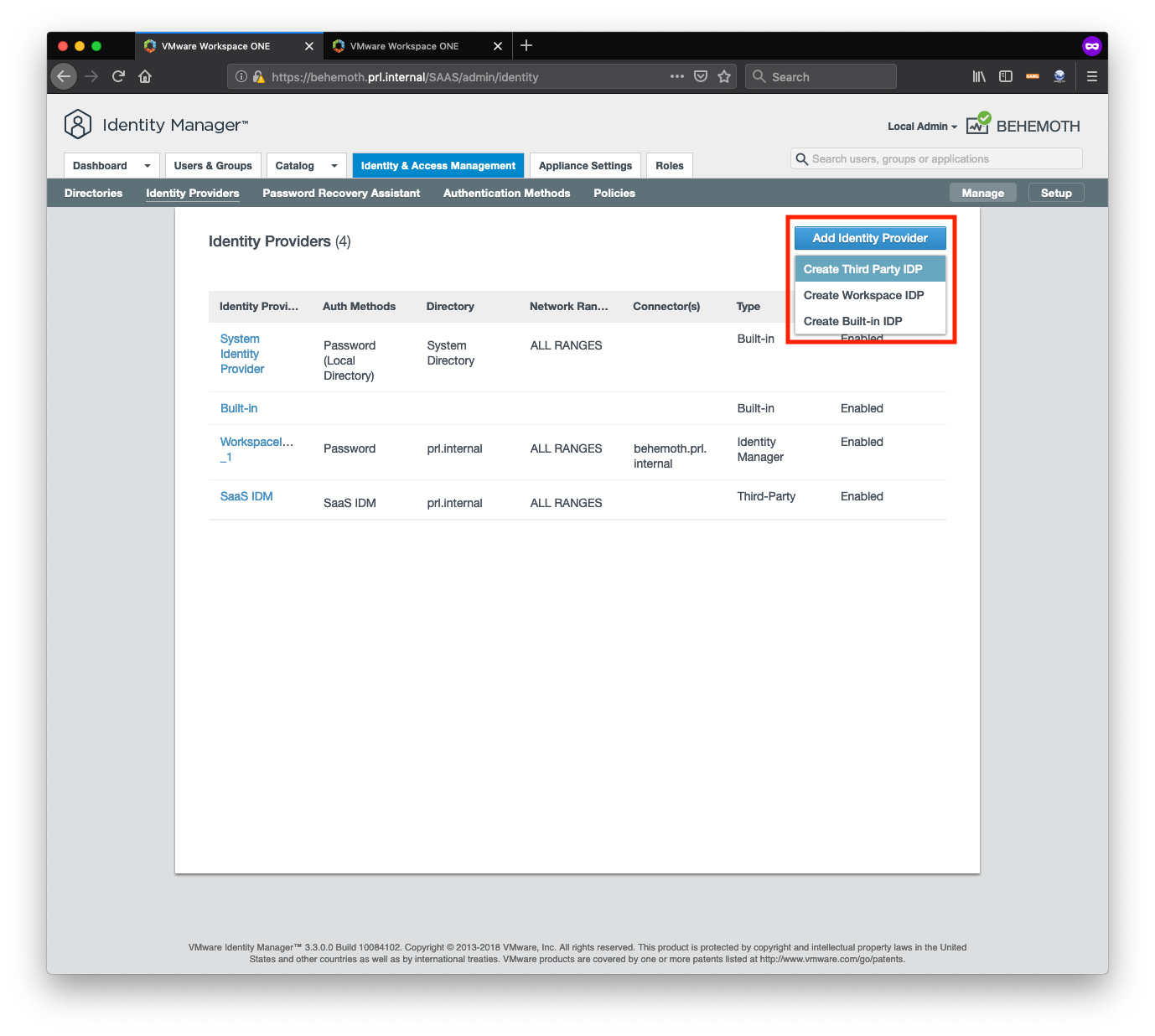Image resolution: width=1155 pixels, height=1036 pixels.
Task: Bookmark this page with the star icon
Action: 724,76
